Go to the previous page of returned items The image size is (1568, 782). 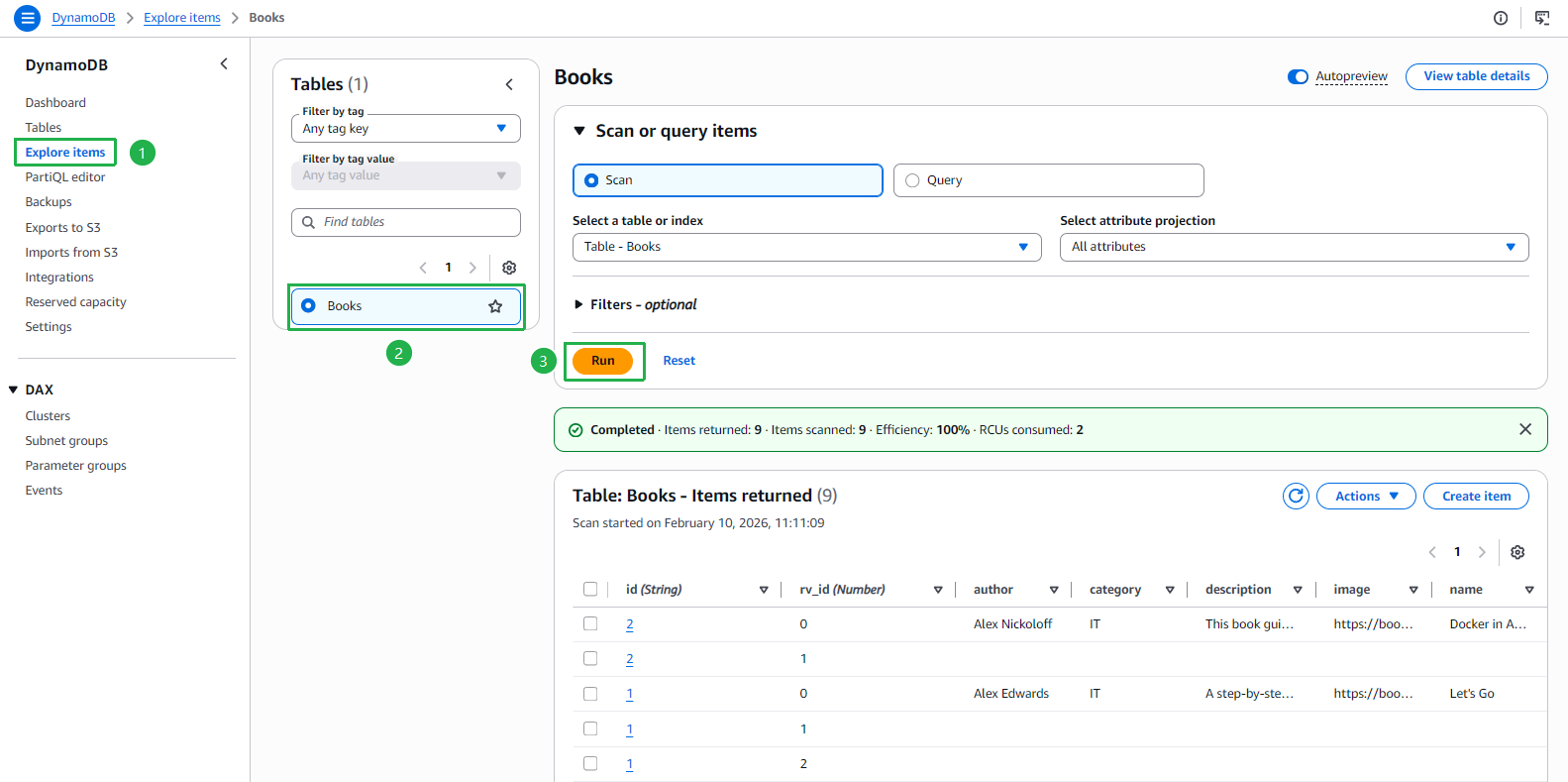pyautogui.click(x=1432, y=552)
